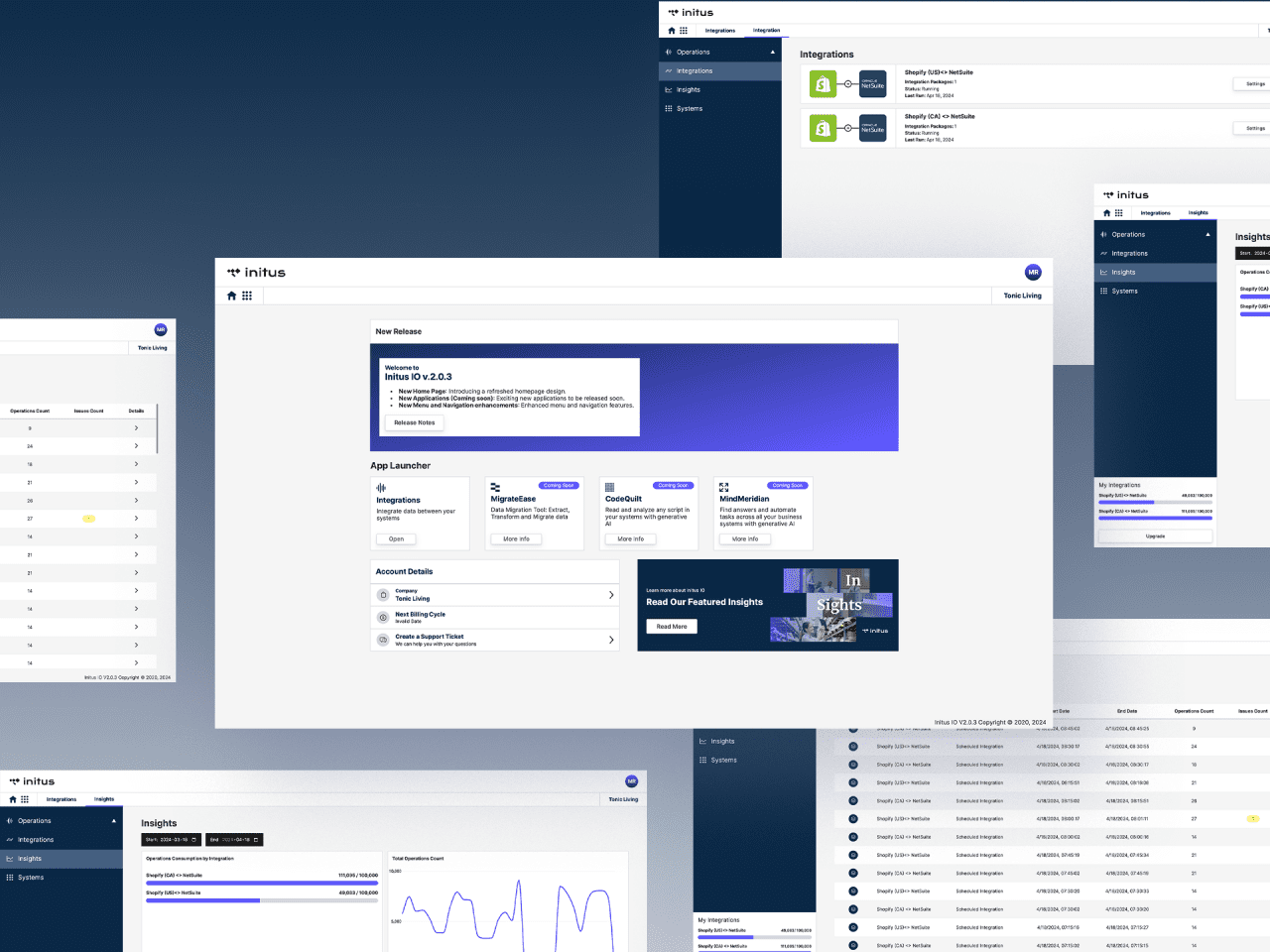Click the home icon in the top toolbar
The width and height of the screenshot is (1270, 952).
click(231, 296)
